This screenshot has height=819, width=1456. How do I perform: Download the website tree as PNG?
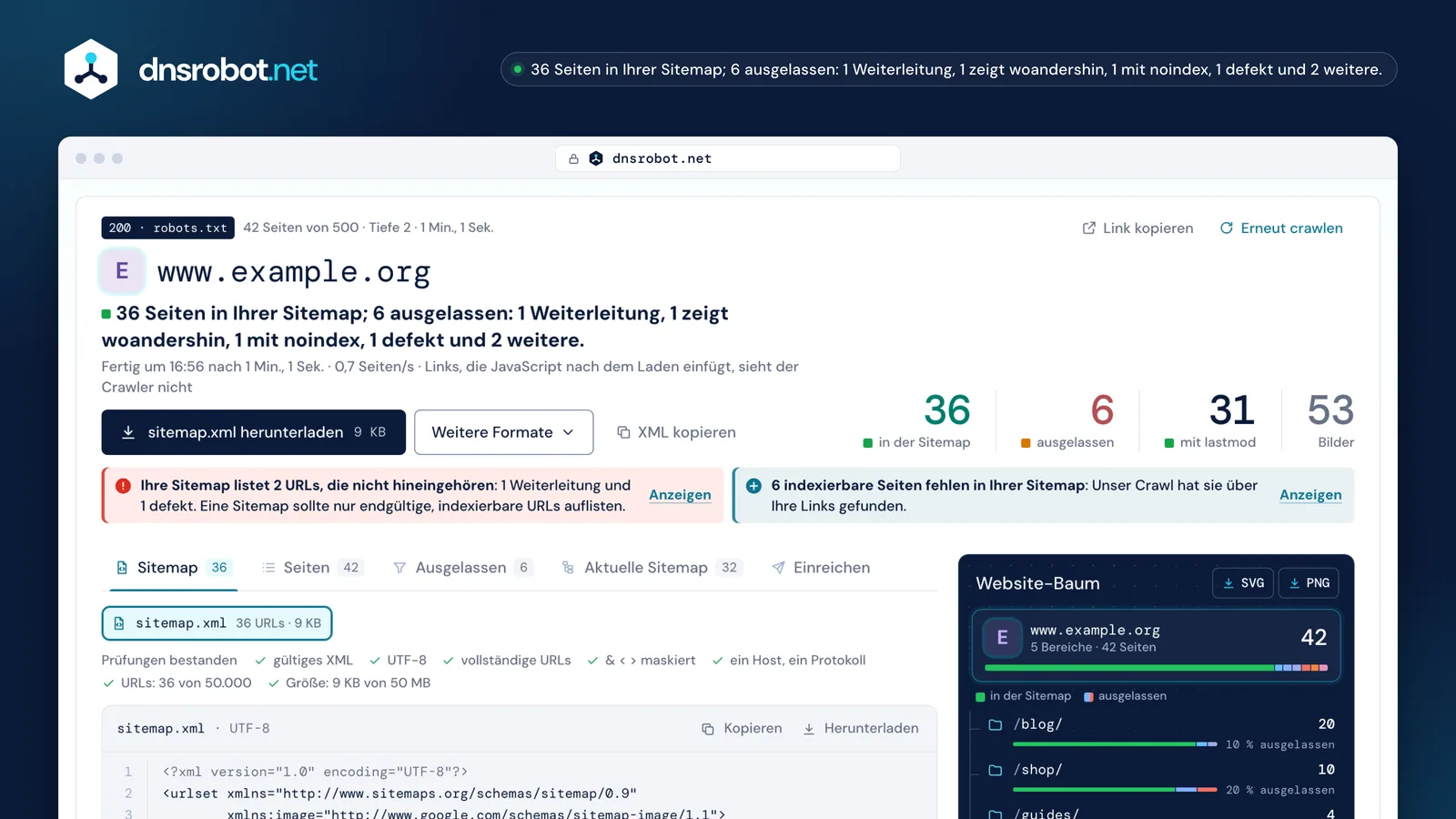[x=1309, y=583]
